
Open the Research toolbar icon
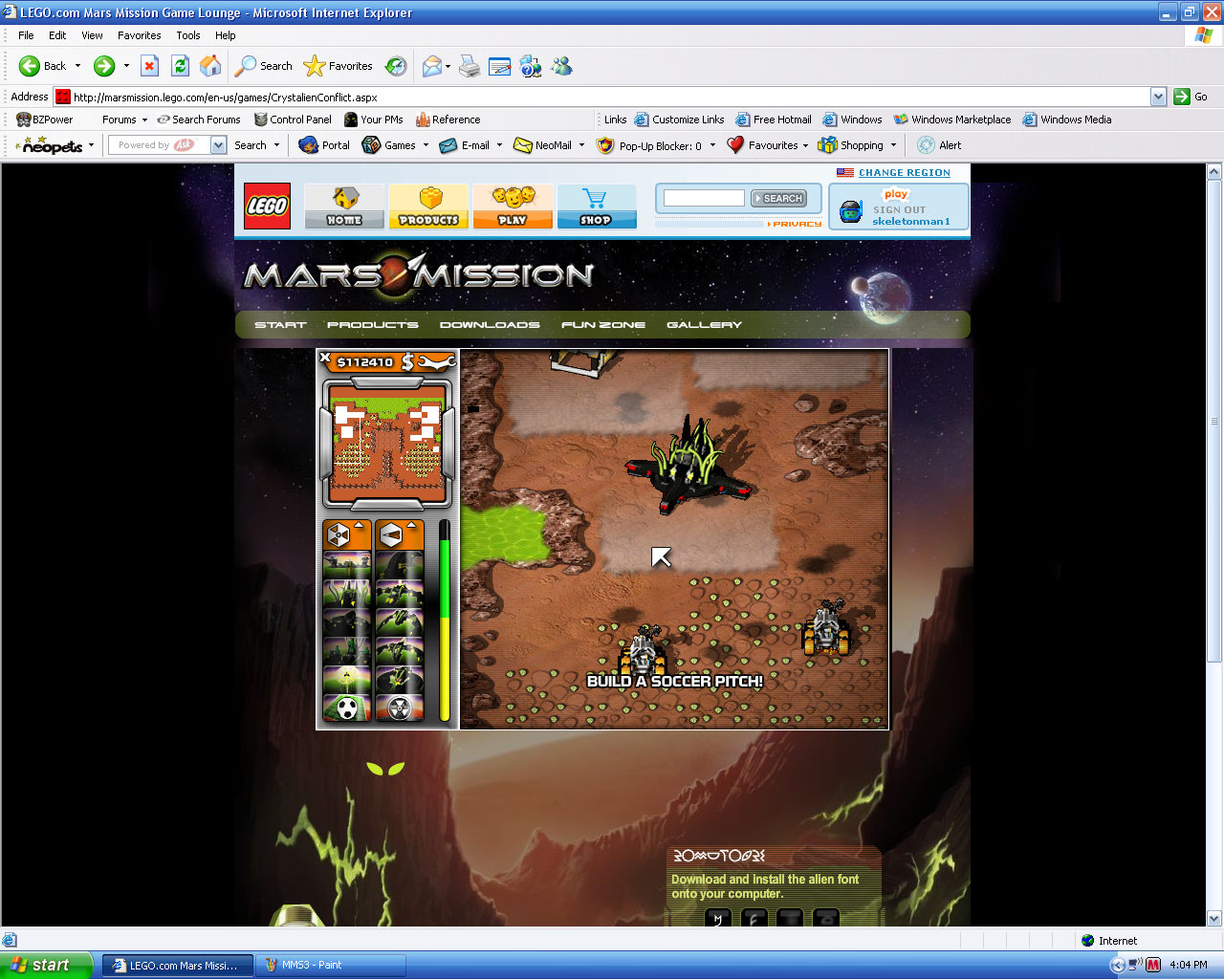[x=531, y=66]
